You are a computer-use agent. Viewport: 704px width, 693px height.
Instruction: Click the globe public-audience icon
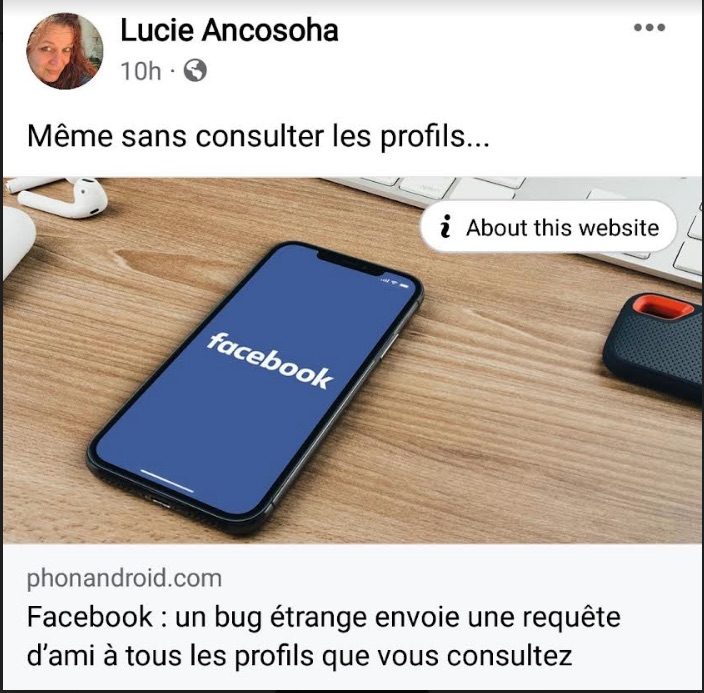tap(195, 71)
